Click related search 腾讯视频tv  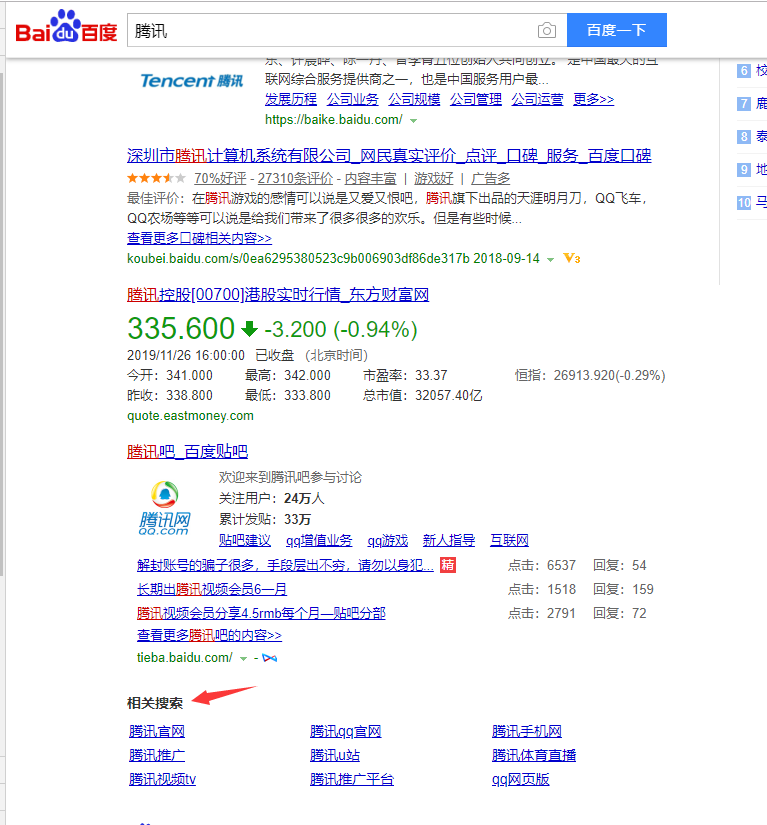click(163, 779)
